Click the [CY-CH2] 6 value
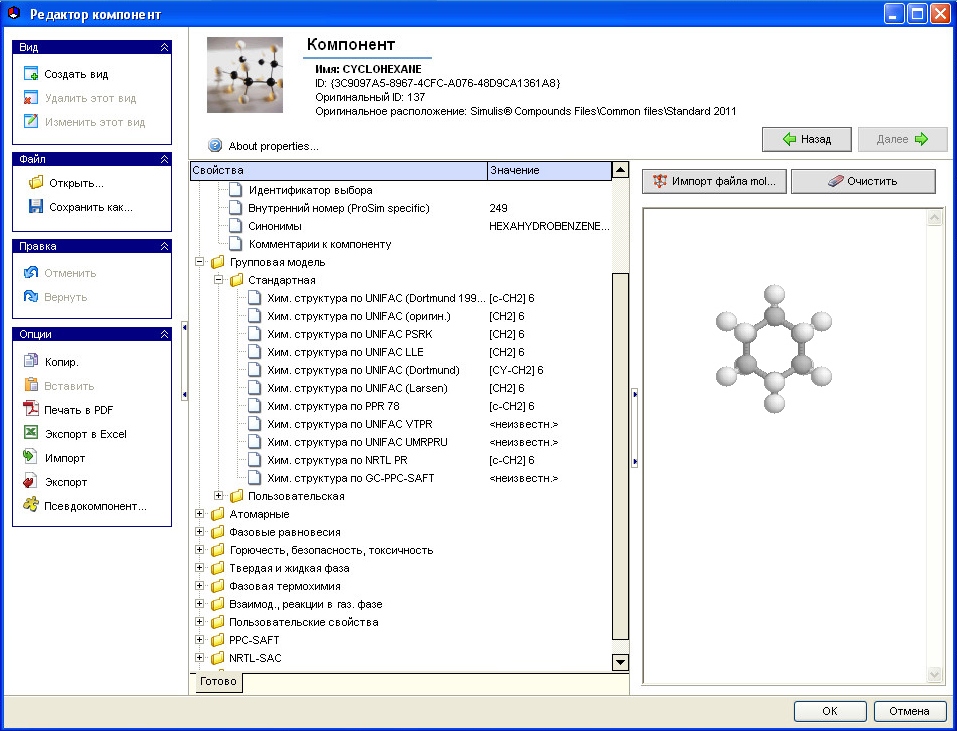 tap(516, 370)
